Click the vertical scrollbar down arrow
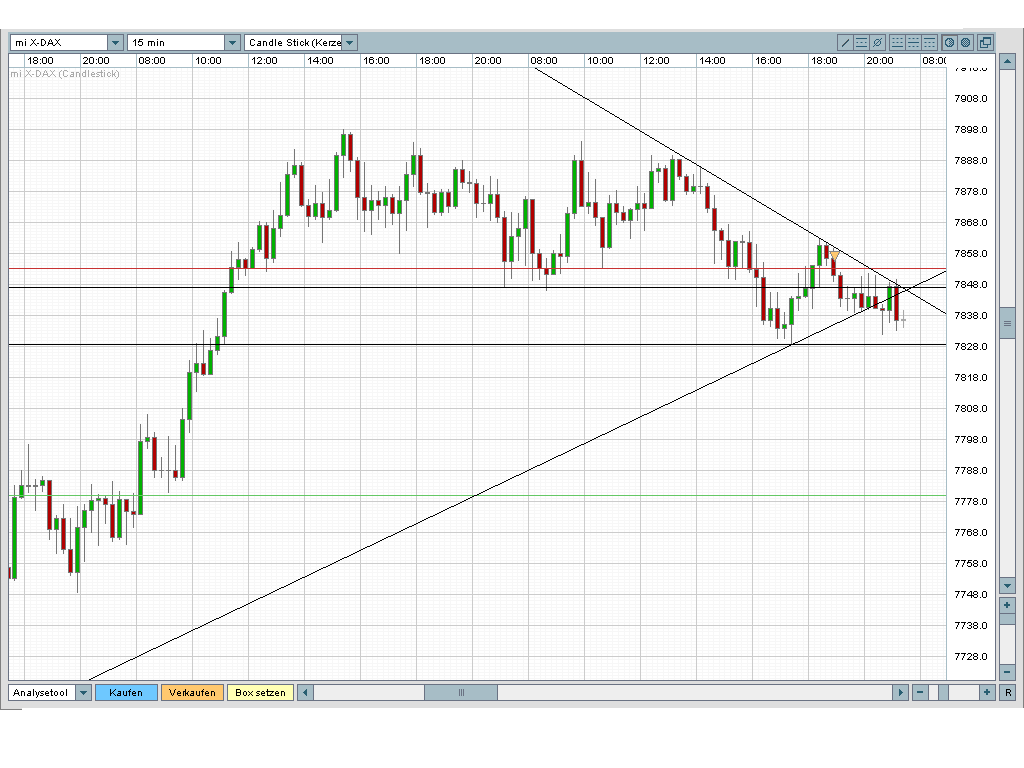 pyautogui.click(x=1007, y=586)
